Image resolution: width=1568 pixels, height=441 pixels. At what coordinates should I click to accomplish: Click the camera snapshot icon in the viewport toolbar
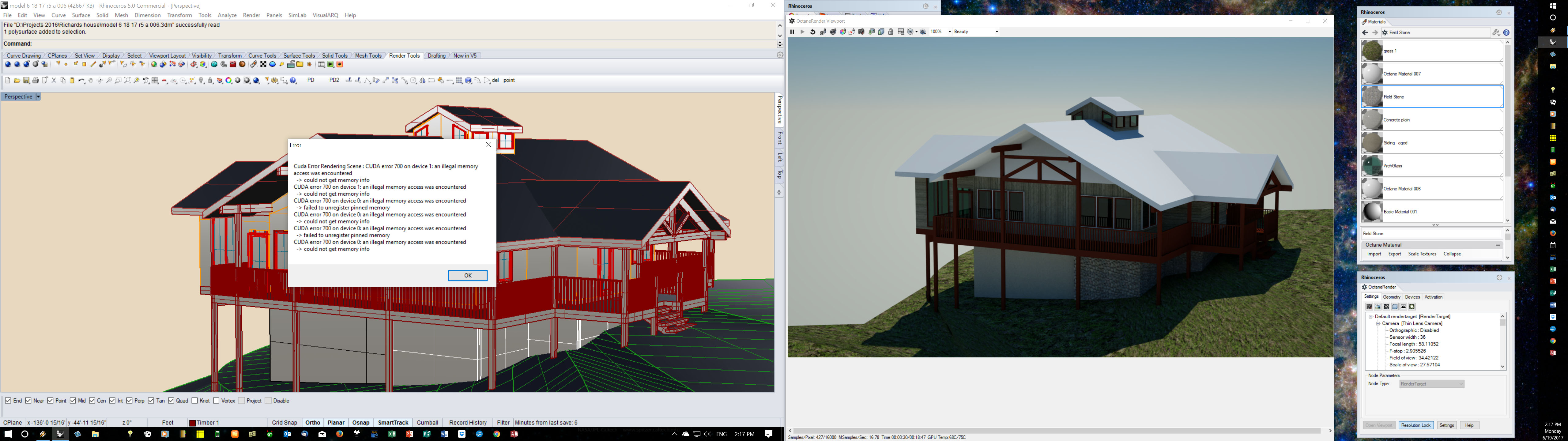(861, 32)
